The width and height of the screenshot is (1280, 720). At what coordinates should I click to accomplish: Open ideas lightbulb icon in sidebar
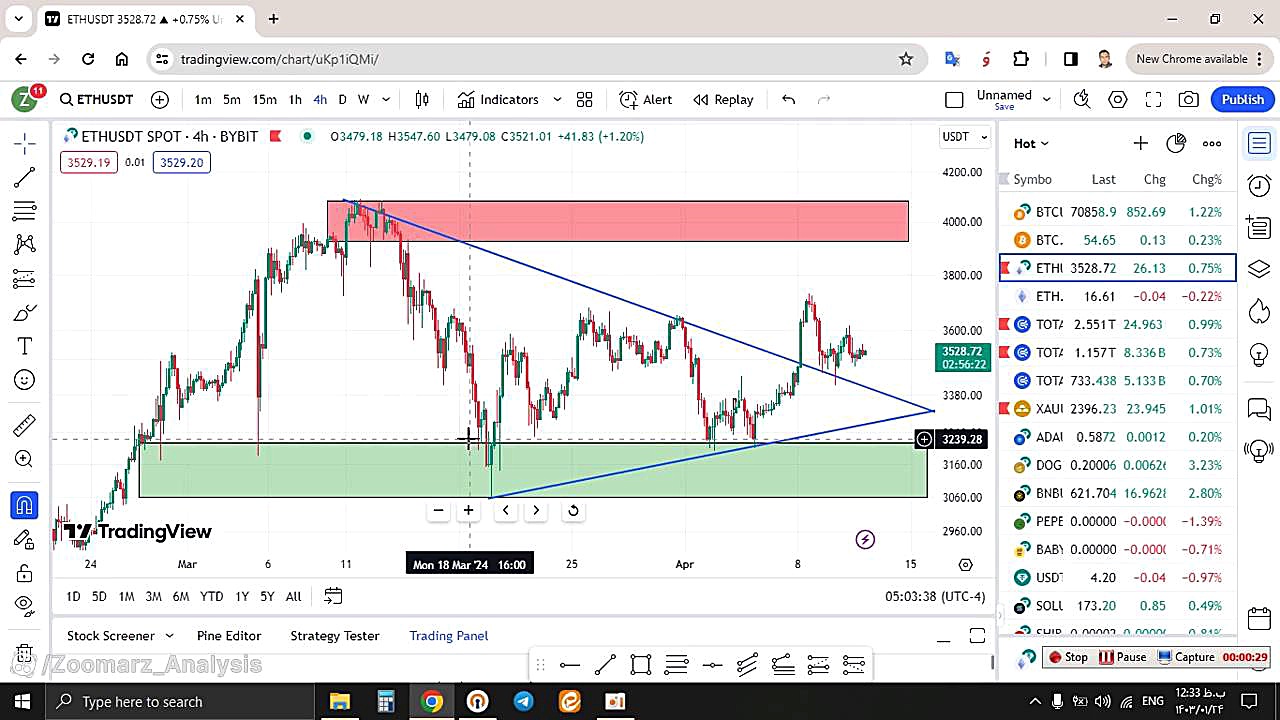click(1259, 353)
